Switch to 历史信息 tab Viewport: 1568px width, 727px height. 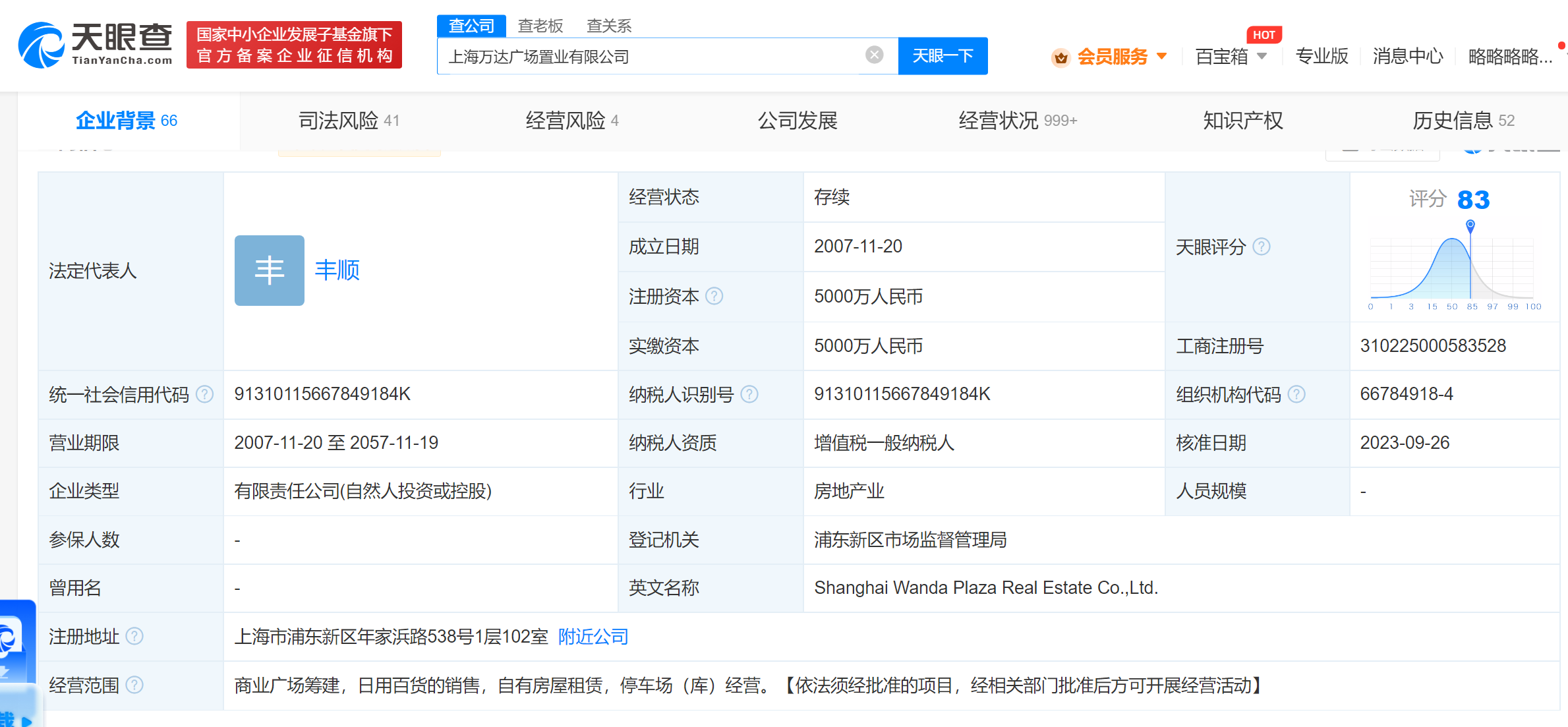[1464, 121]
